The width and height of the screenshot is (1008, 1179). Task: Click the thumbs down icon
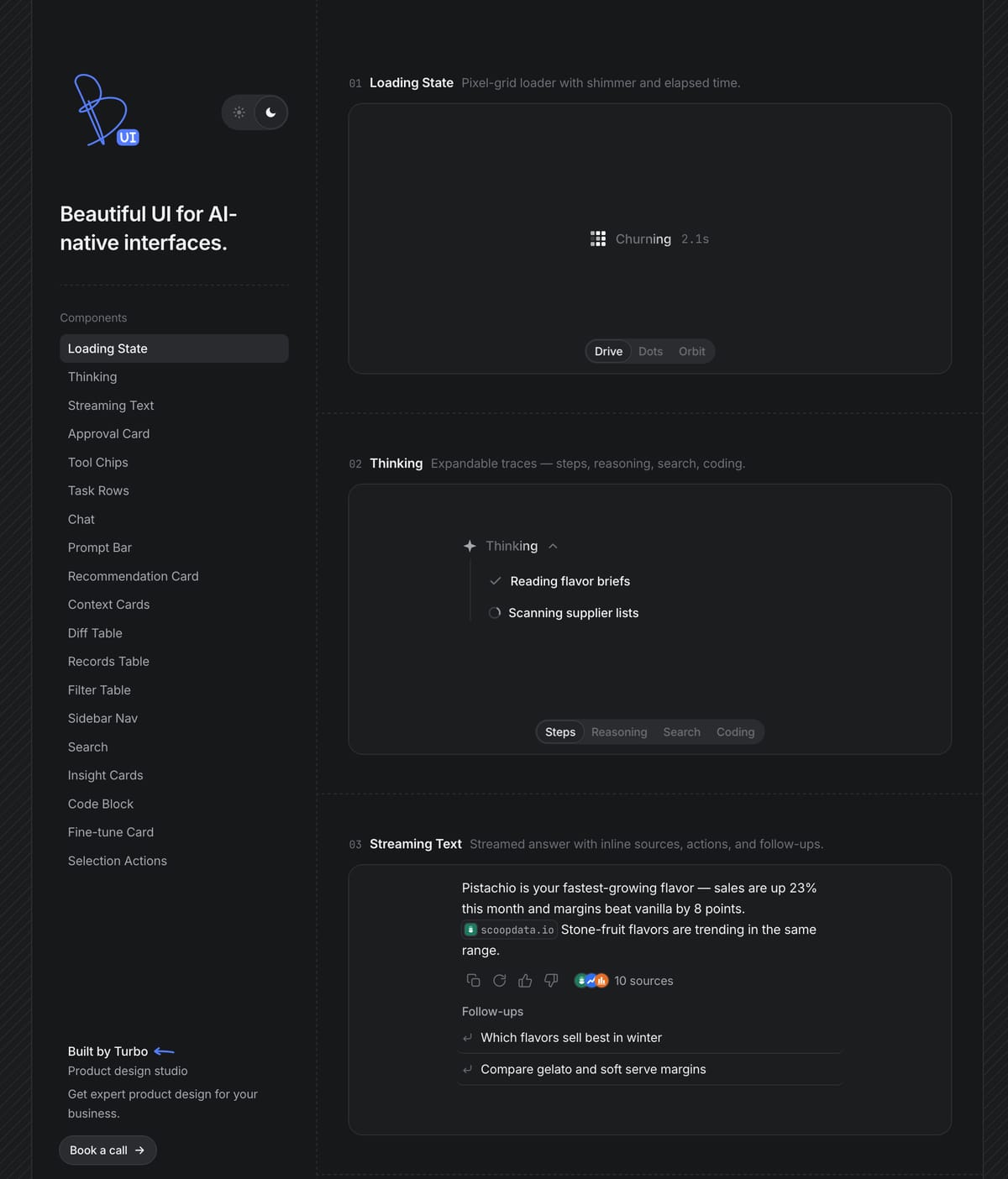(x=551, y=980)
